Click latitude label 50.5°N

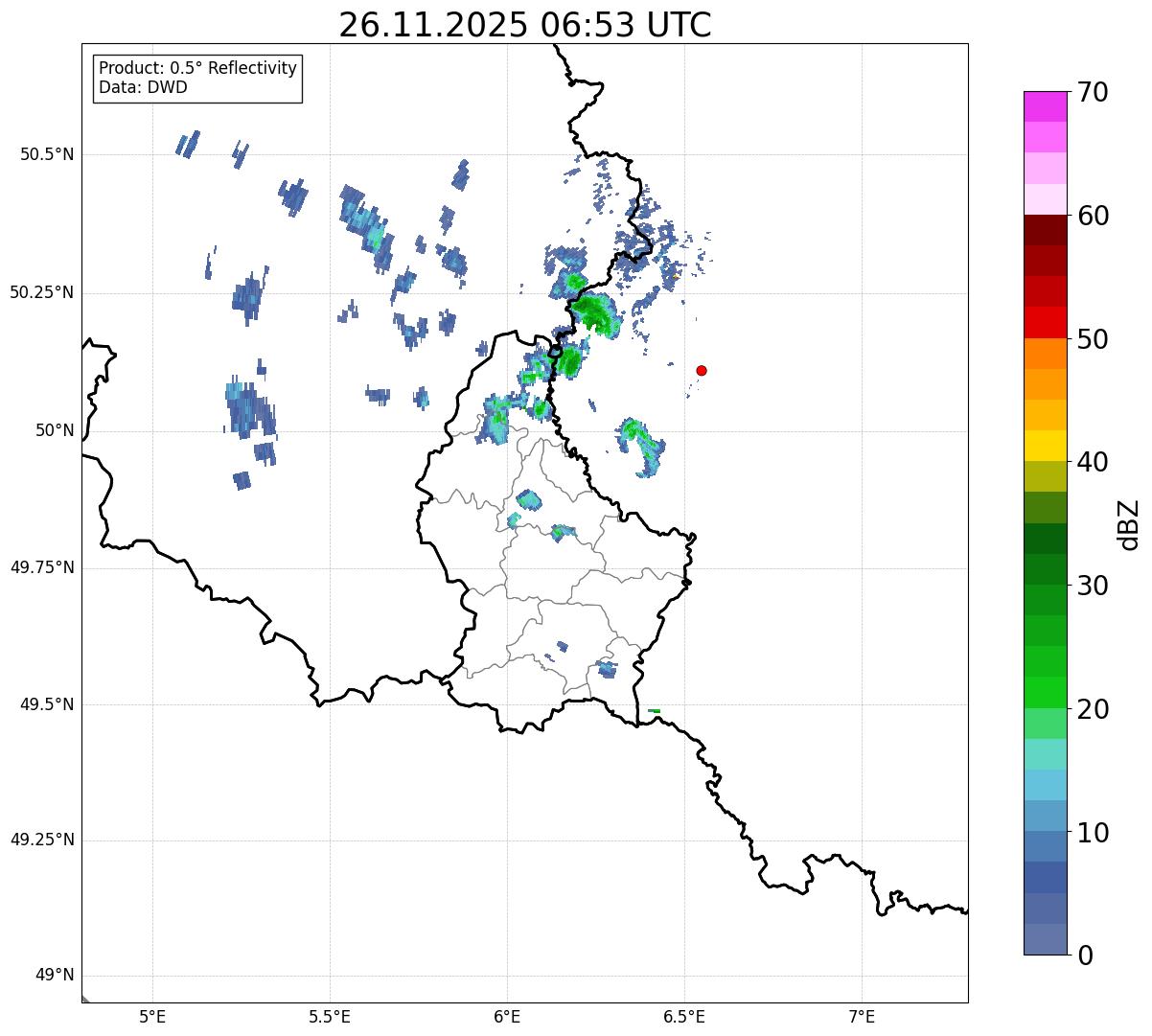click(x=47, y=154)
